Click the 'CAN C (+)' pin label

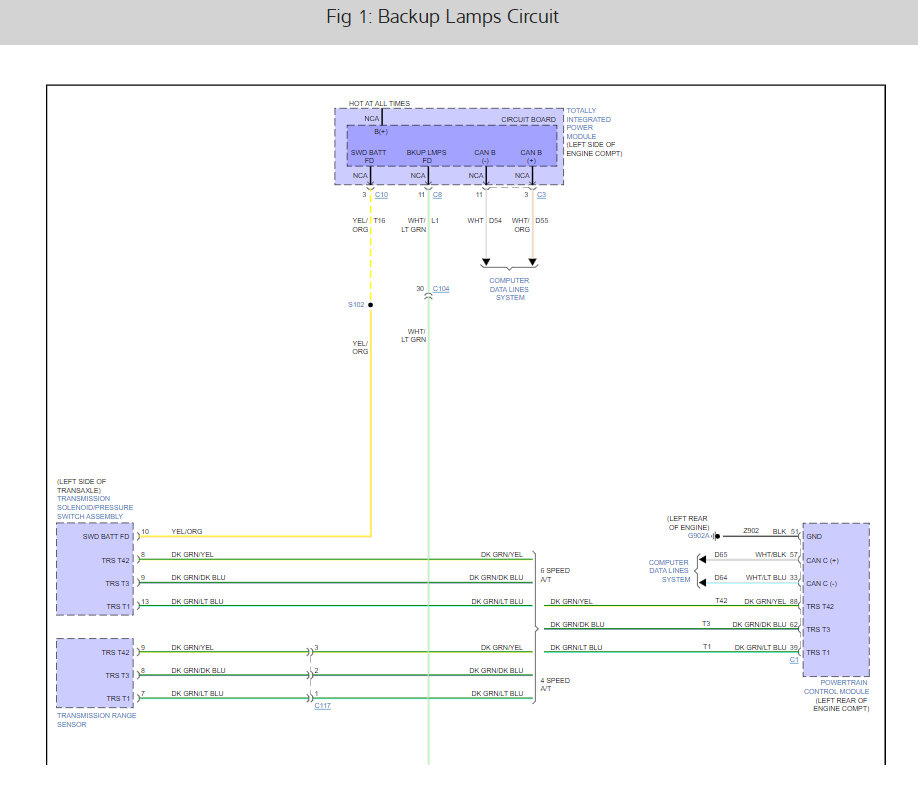pos(822,560)
